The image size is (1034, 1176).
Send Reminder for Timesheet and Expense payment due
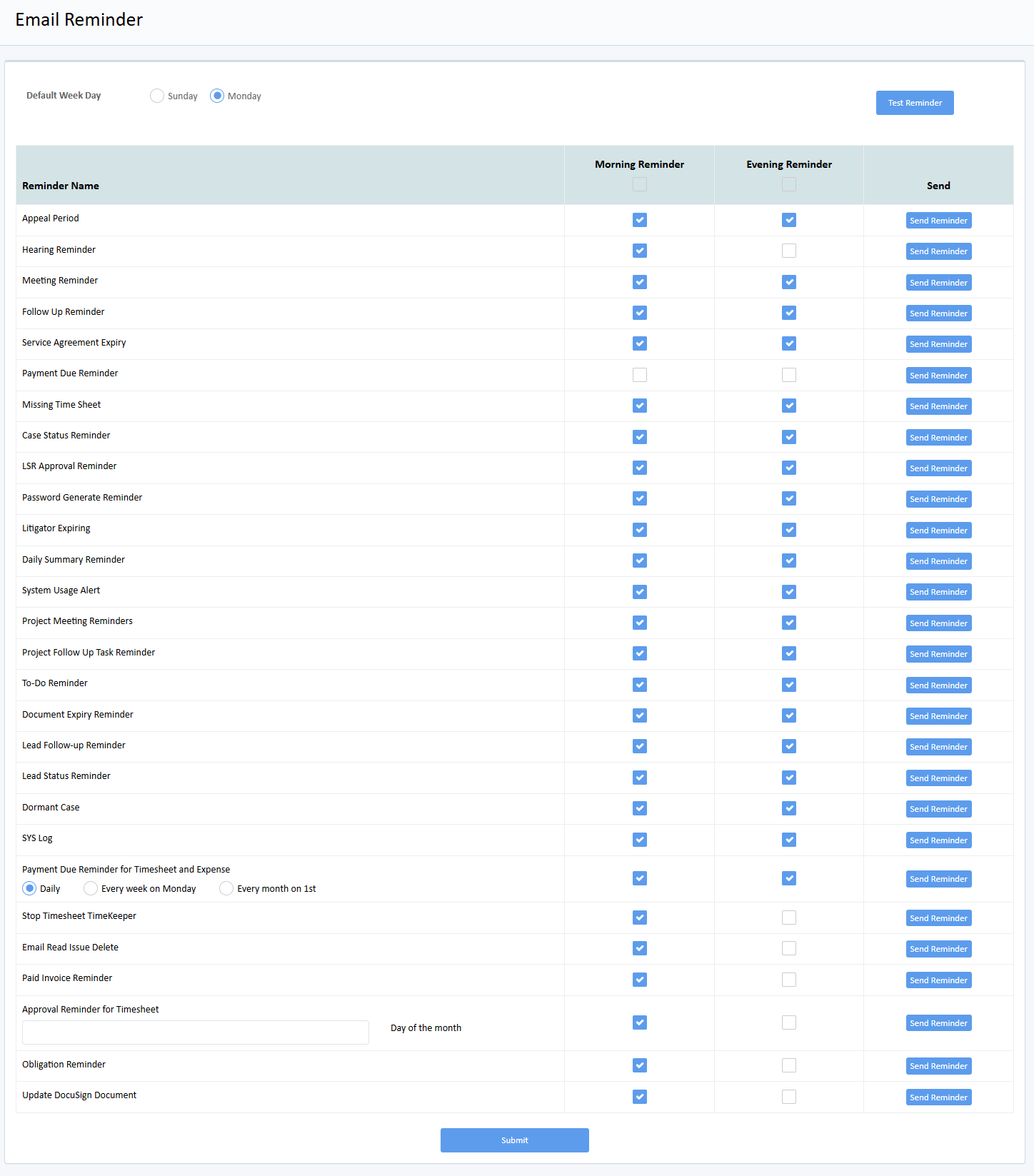[938, 879]
